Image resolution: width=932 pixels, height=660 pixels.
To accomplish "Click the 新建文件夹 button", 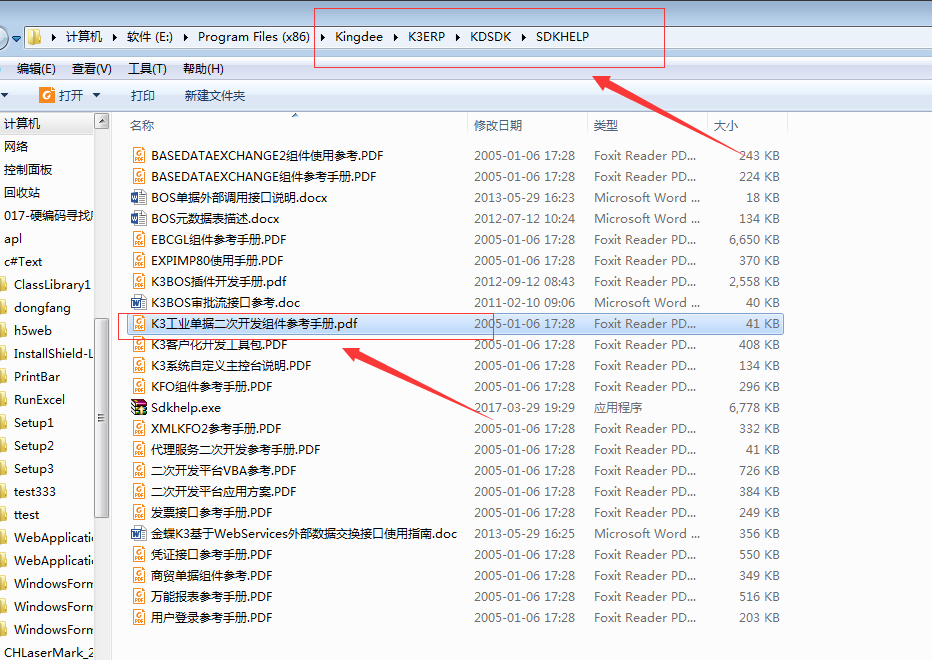I will (x=215, y=96).
